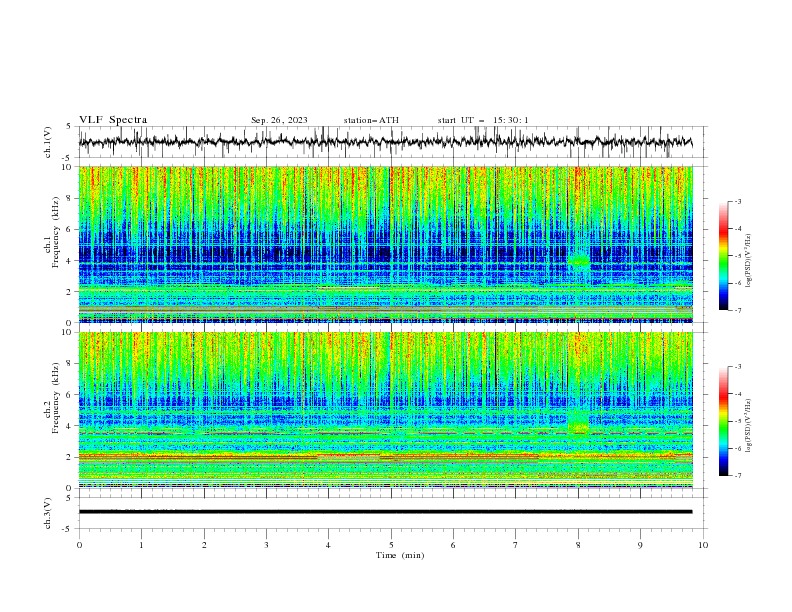This screenshot has height=612, width=792.
Task: Click the time axis tick label '10'
Action: 703,545
